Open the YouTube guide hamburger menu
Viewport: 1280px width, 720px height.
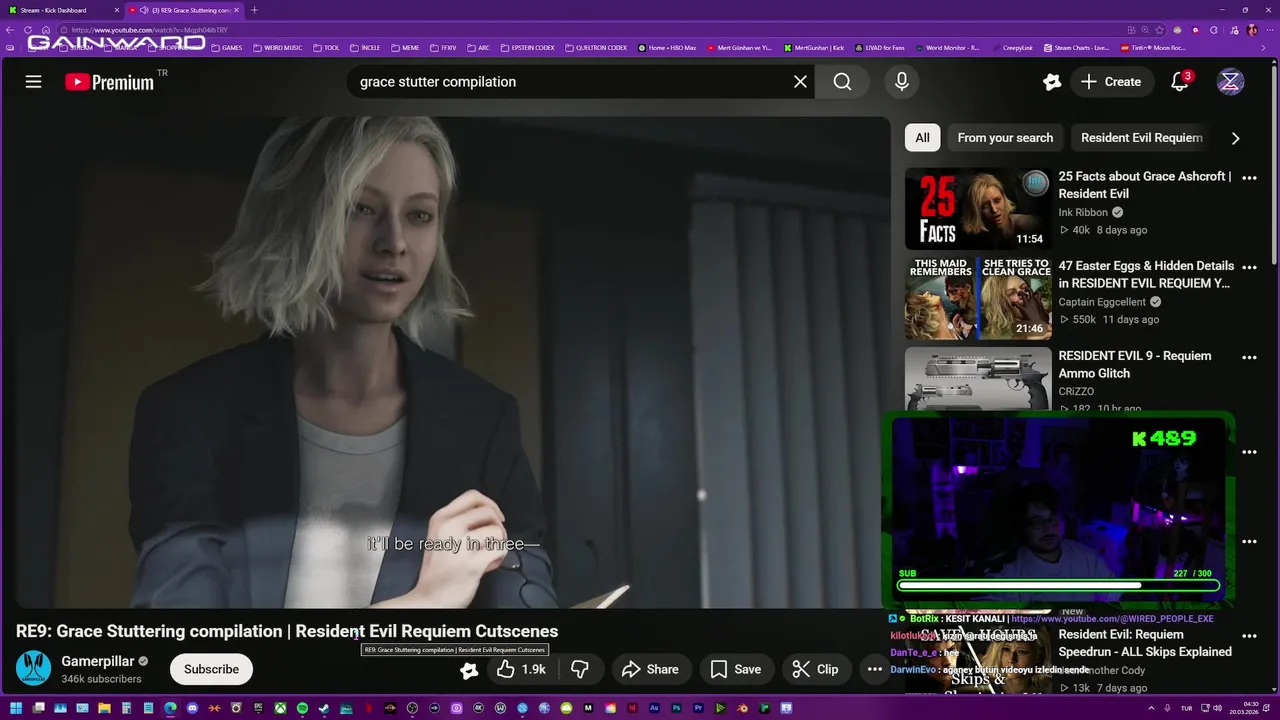click(33, 82)
